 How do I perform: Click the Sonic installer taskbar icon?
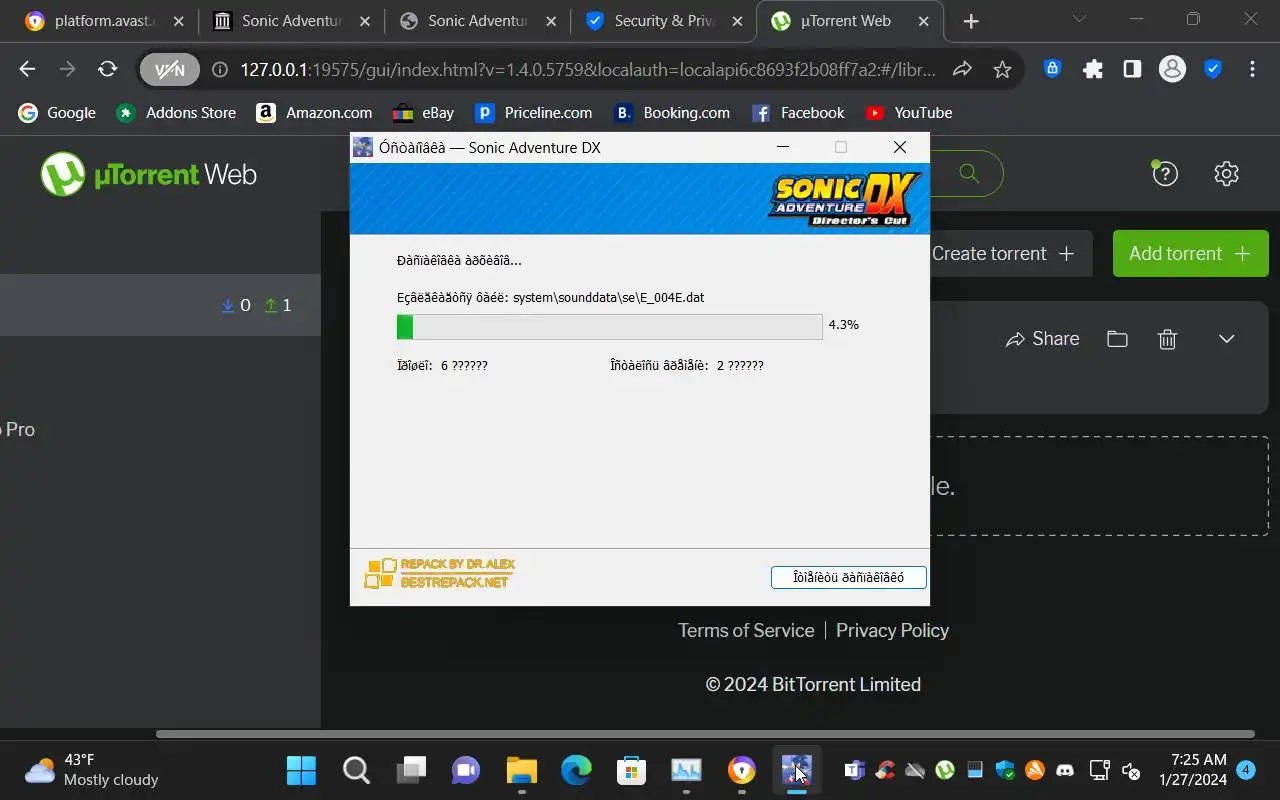(796, 770)
